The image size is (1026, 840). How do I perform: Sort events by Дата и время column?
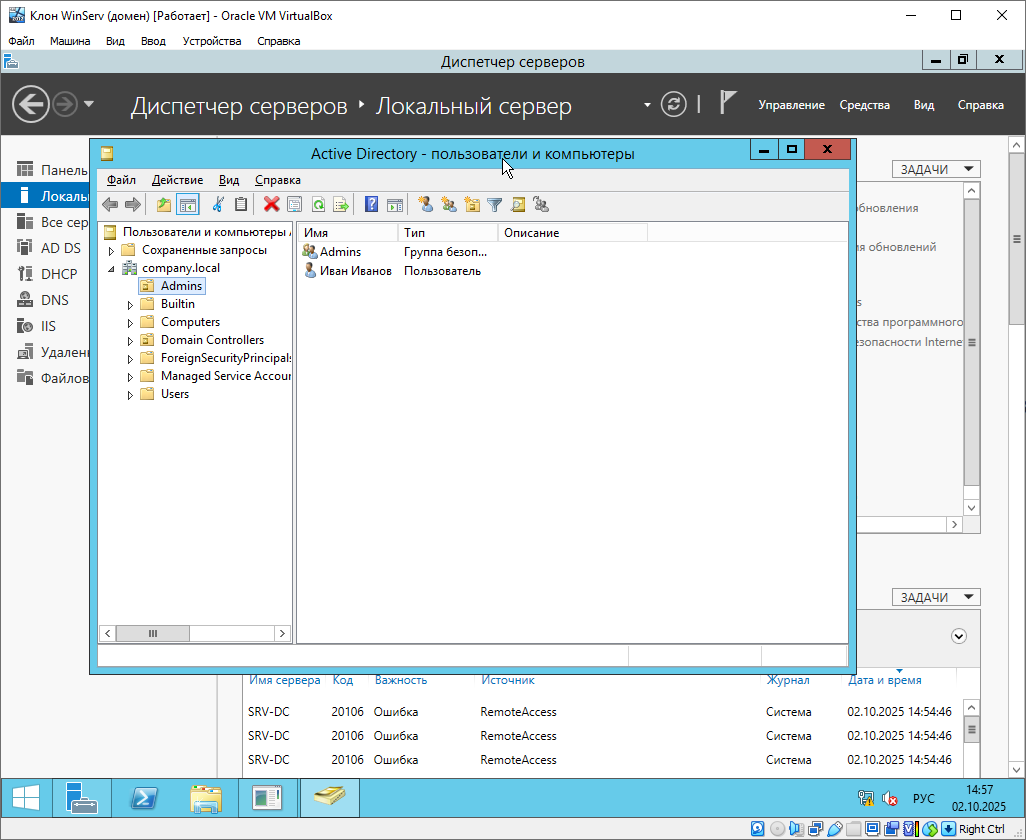885,680
